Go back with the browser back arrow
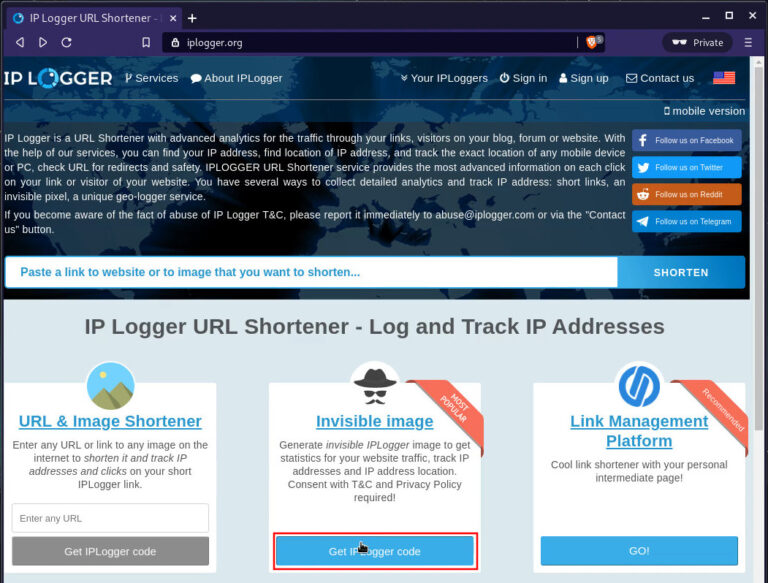This screenshot has height=583, width=768. pyautogui.click(x=19, y=42)
